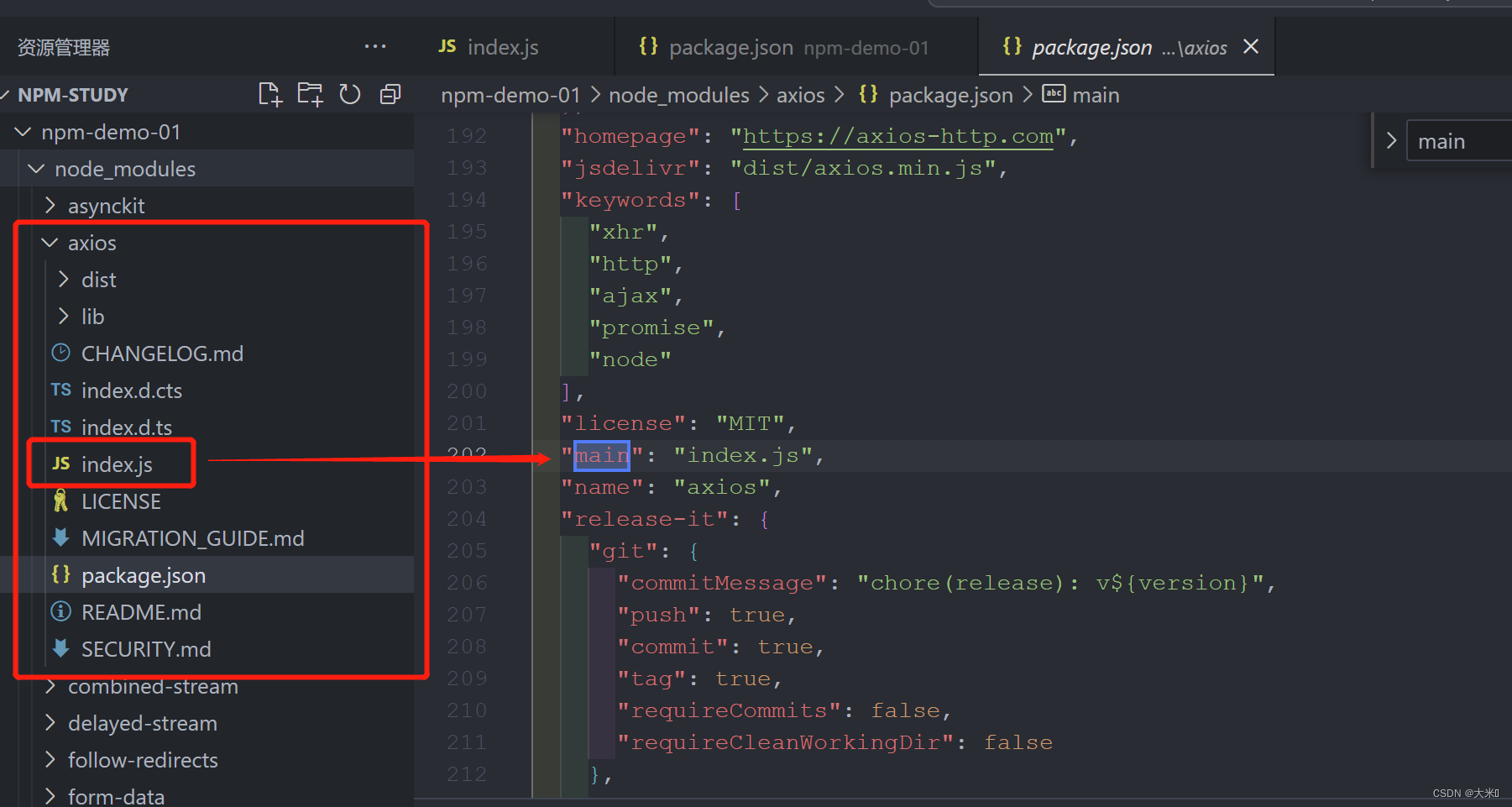The image size is (1512, 807).
Task: Click the TS icon beside index.d.cts
Action: (x=60, y=390)
